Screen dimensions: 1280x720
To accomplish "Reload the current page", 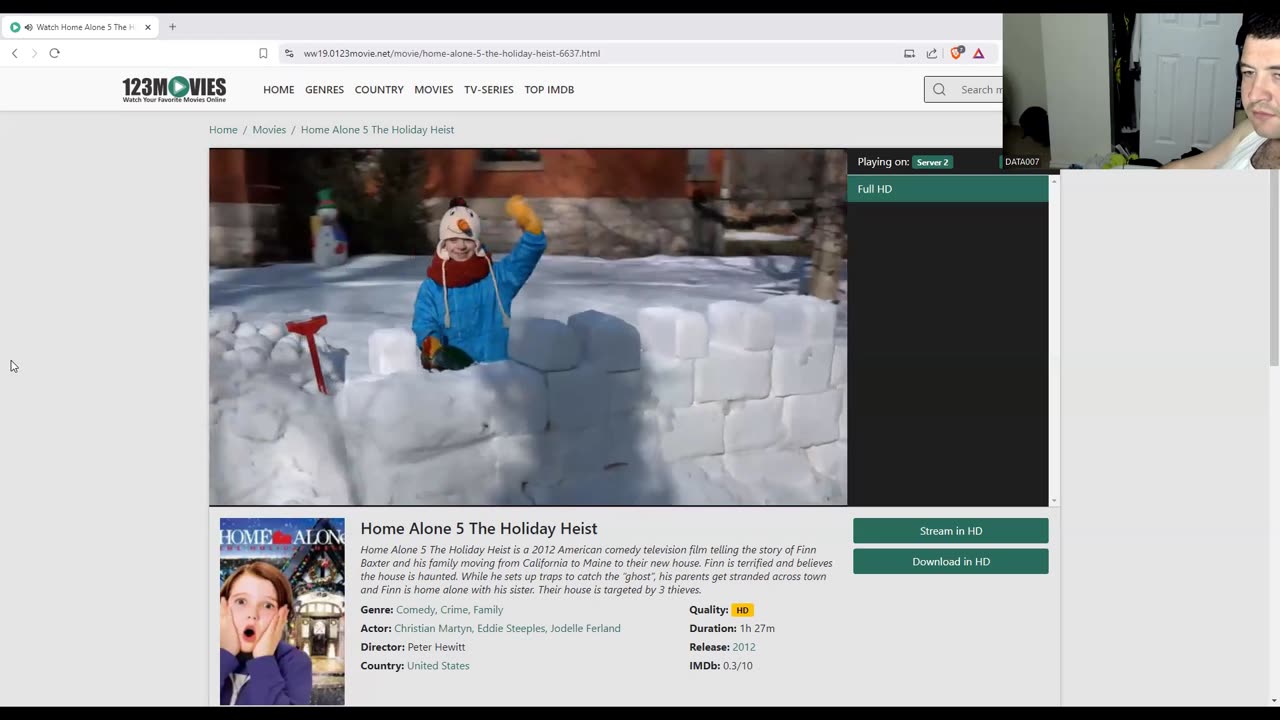I will (x=54, y=53).
